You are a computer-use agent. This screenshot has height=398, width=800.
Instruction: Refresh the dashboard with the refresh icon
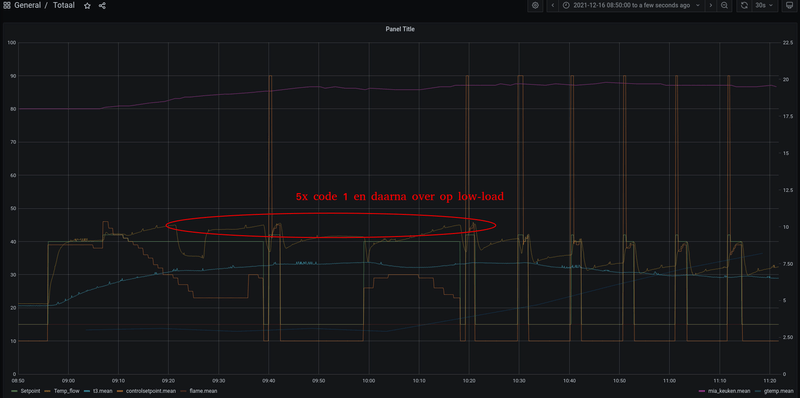744,5
